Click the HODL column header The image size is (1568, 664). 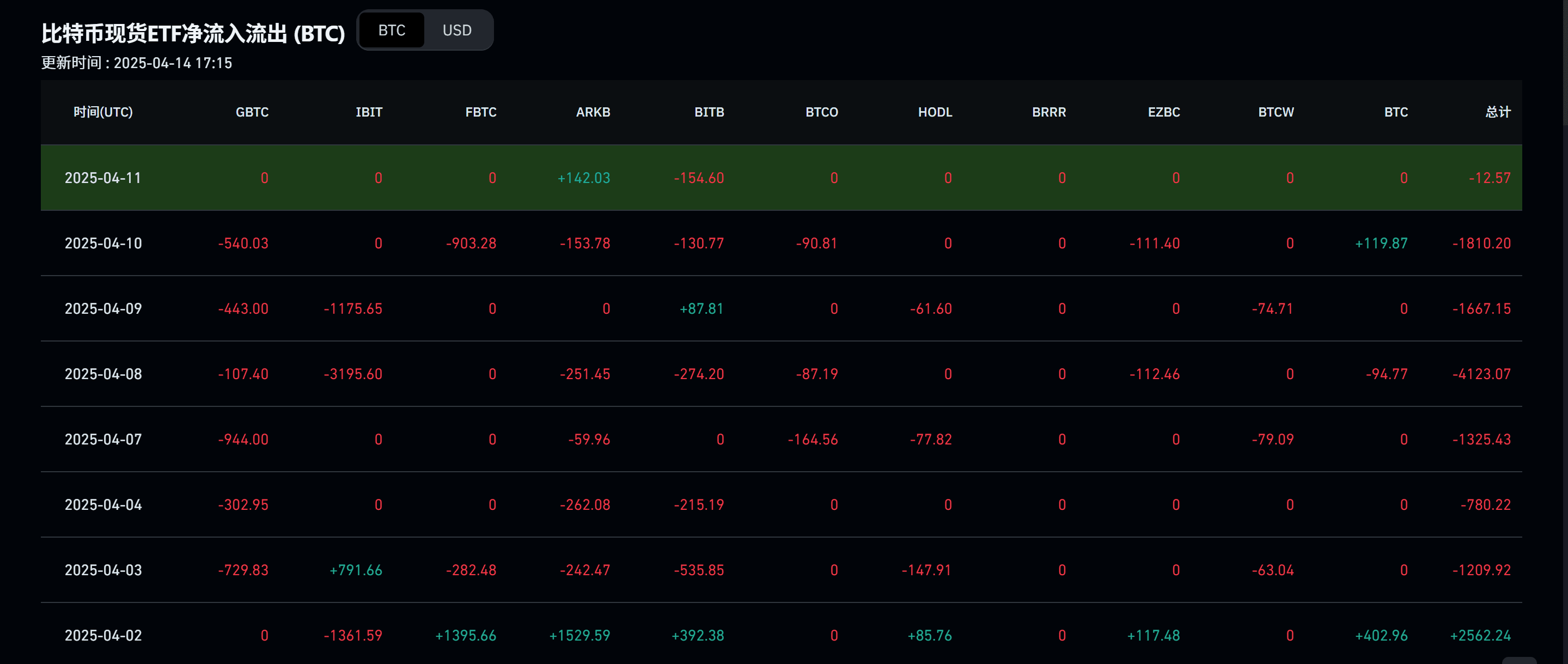click(935, 112)
